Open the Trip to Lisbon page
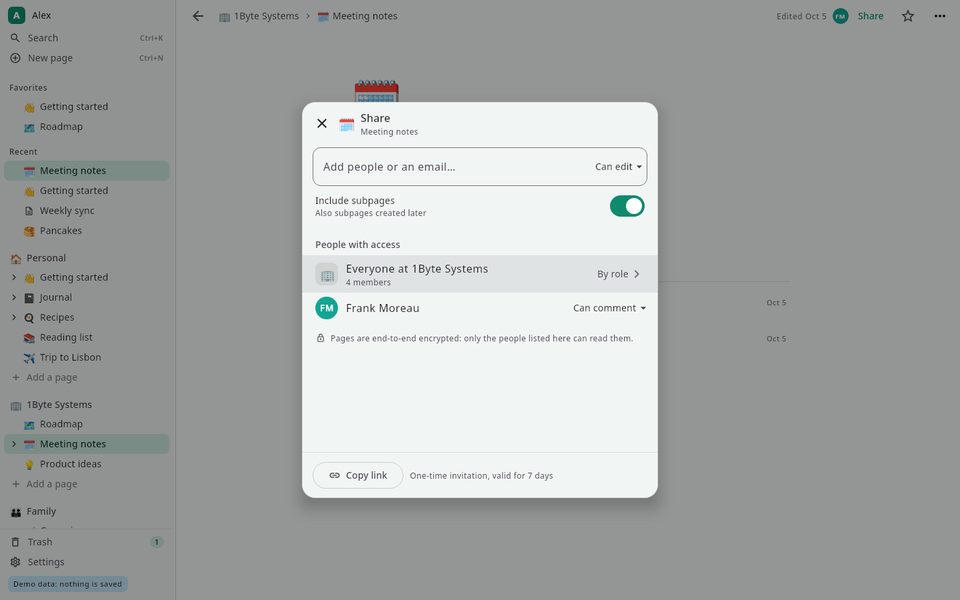Viewport: 960px width, 600px height. pos(86,358)
